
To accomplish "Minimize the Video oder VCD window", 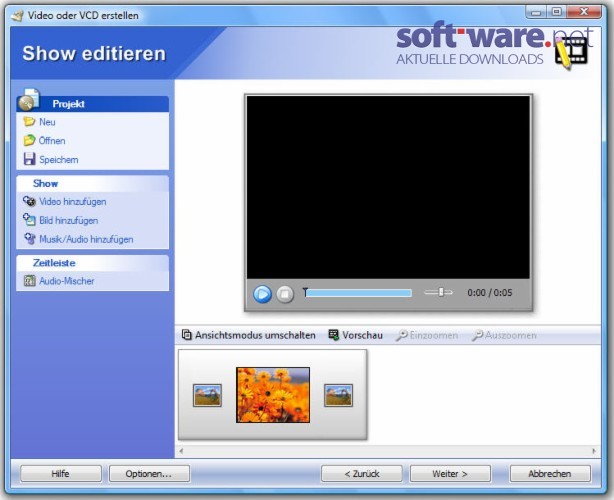I will pyautogui.click(x=536, y=12).
